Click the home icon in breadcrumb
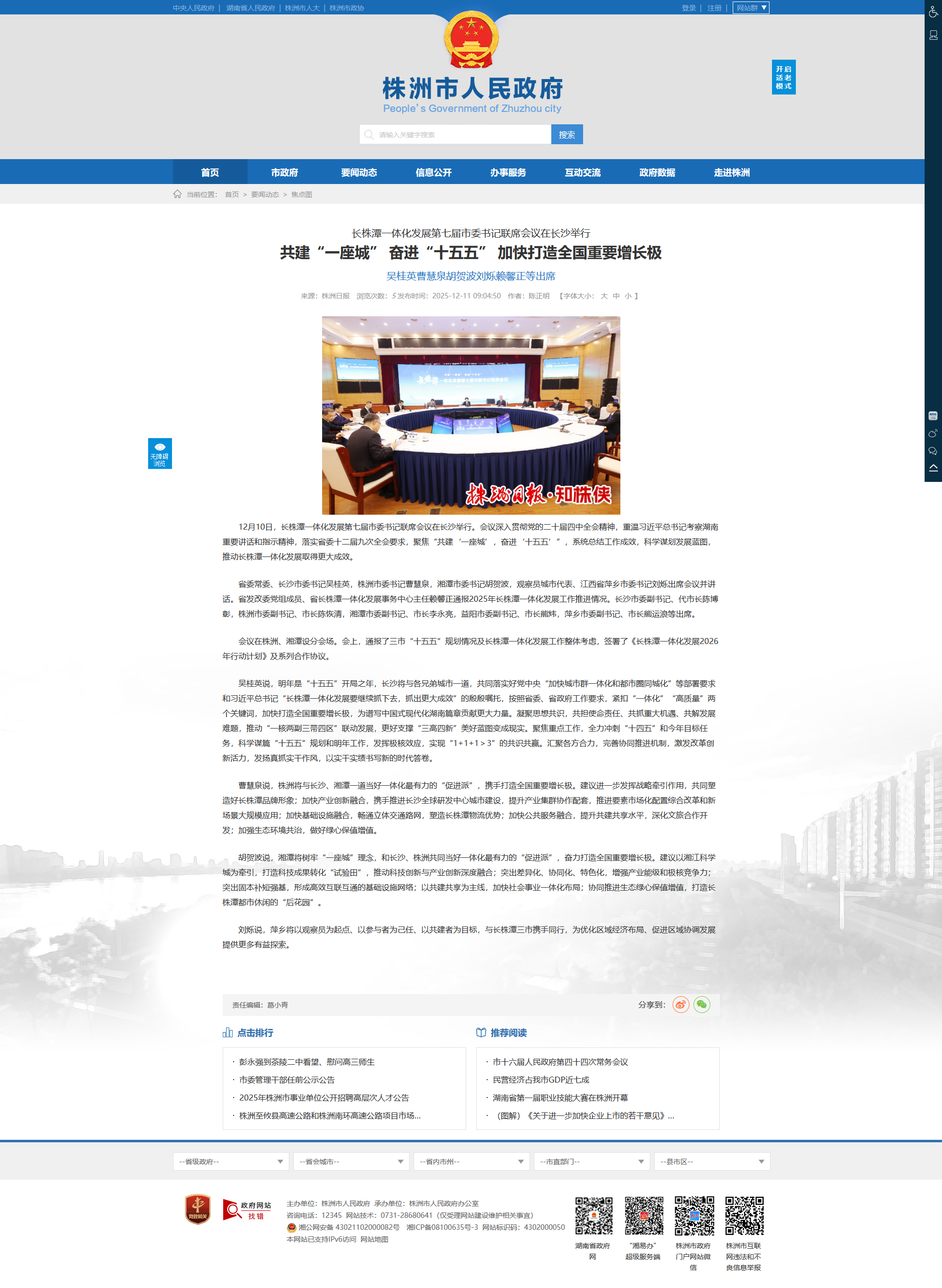The height and width of the screenshot is (1288, 942). [177, 194]
